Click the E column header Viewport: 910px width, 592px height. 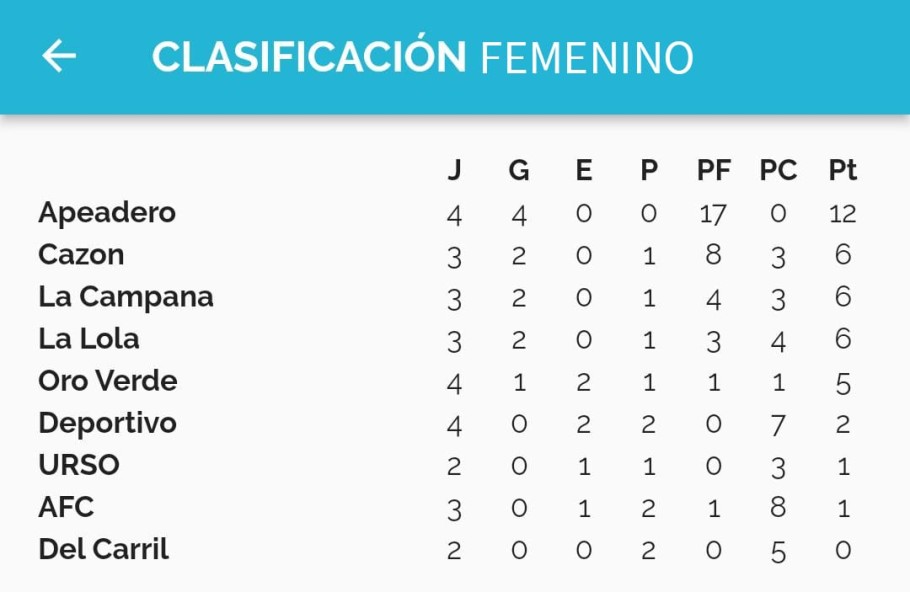pos(584,170)
